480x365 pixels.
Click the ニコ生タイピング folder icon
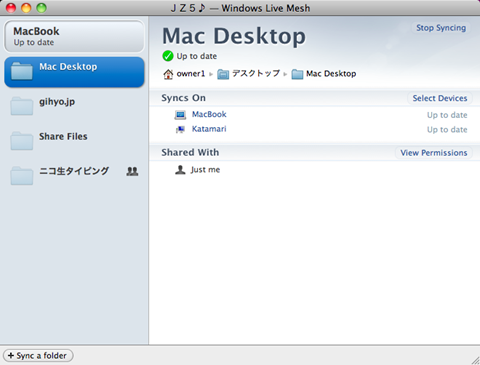tap(22, 175)
